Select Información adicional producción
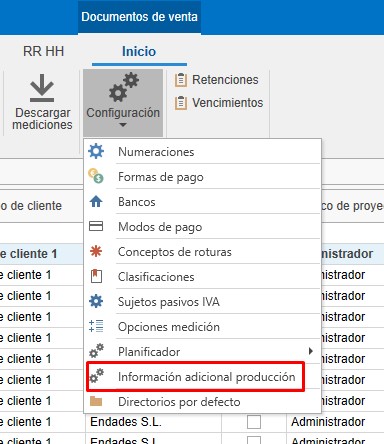Viewport: 384px width, 444px height. (x=202, y=377)
